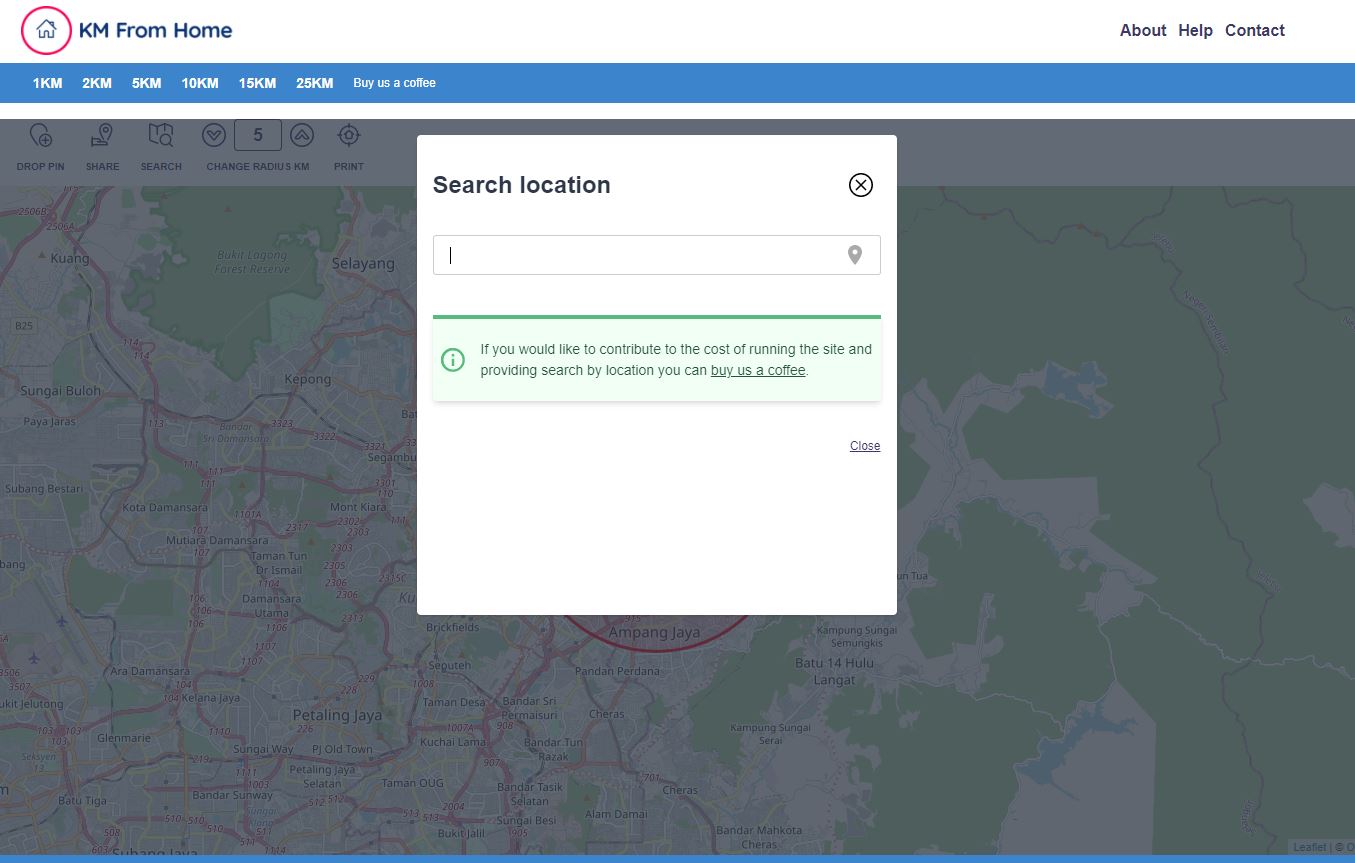Click the 'Kuang' map label

click(70, 258)
